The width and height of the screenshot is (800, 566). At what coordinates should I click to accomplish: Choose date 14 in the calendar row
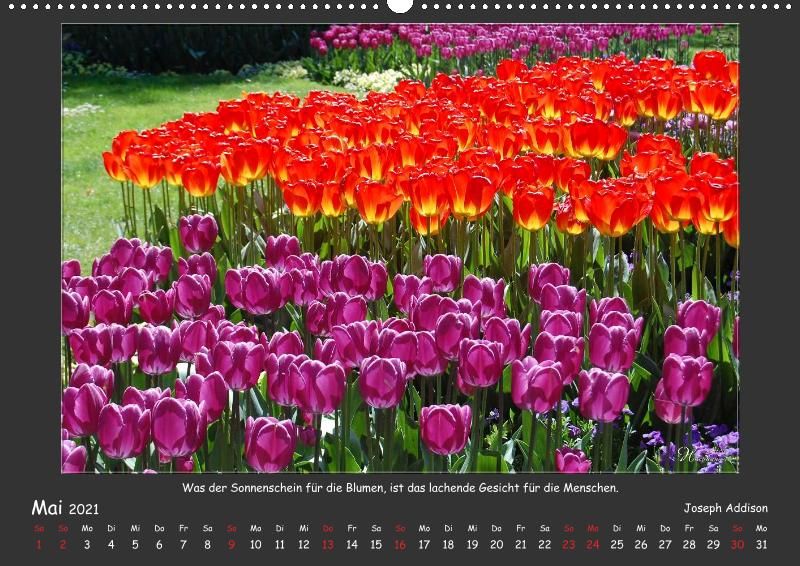pos(352,545)
